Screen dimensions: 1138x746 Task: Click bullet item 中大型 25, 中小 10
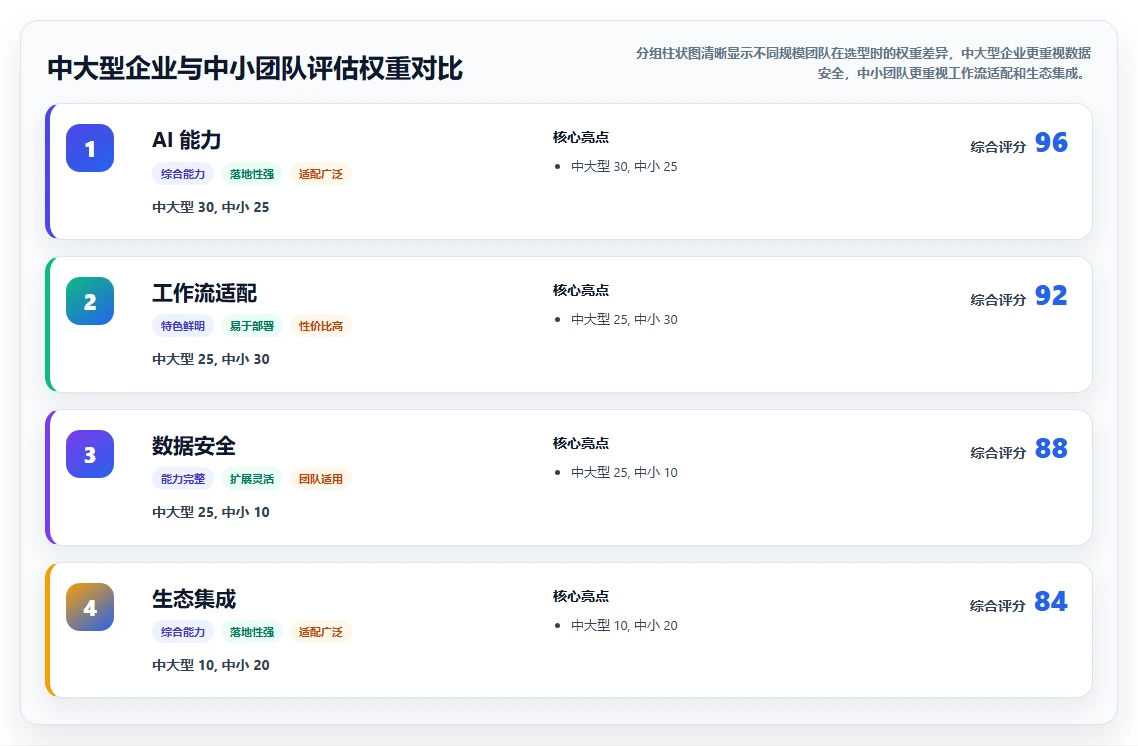[x=624, y=473]
